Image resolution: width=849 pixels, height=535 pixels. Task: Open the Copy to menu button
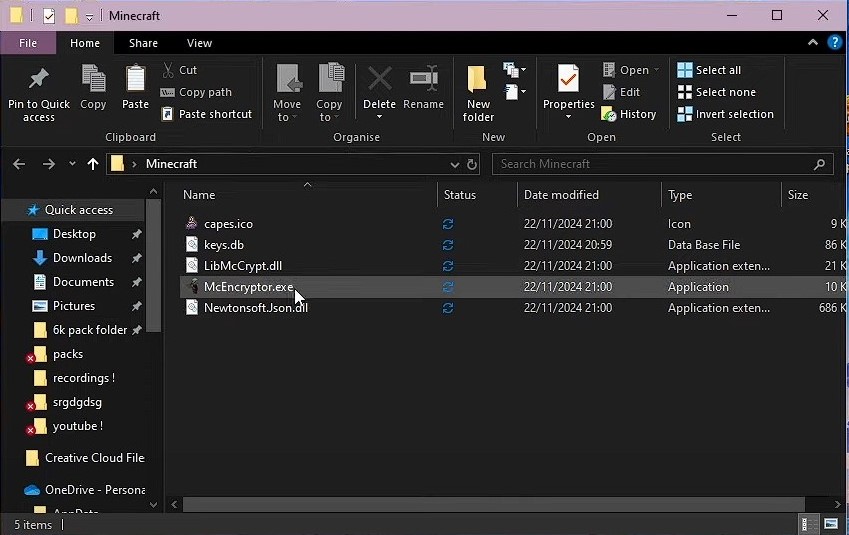pyautogui.click(x=329, y=93)
